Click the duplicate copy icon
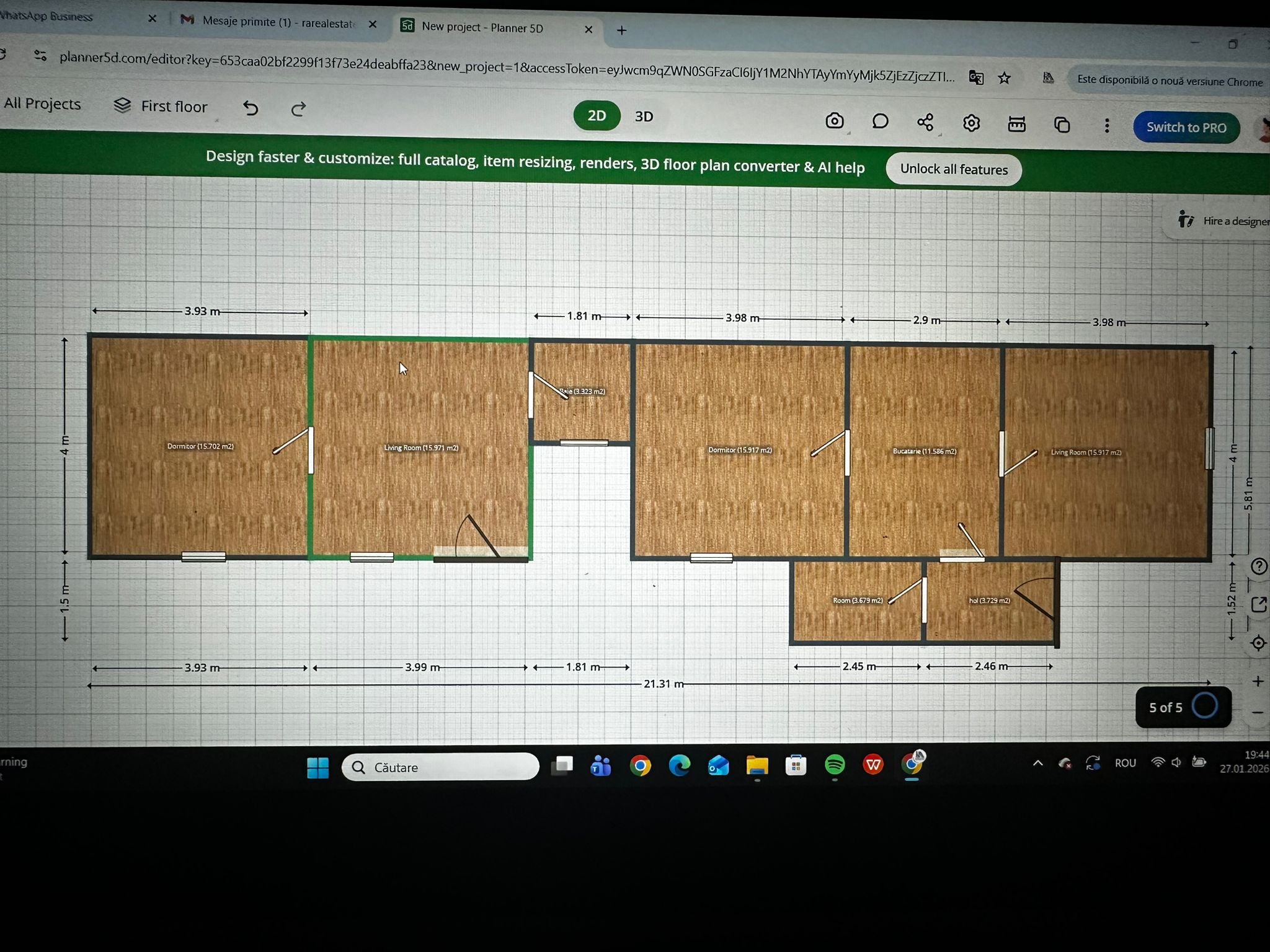 pyautogui.click(x=1062, y=125)
